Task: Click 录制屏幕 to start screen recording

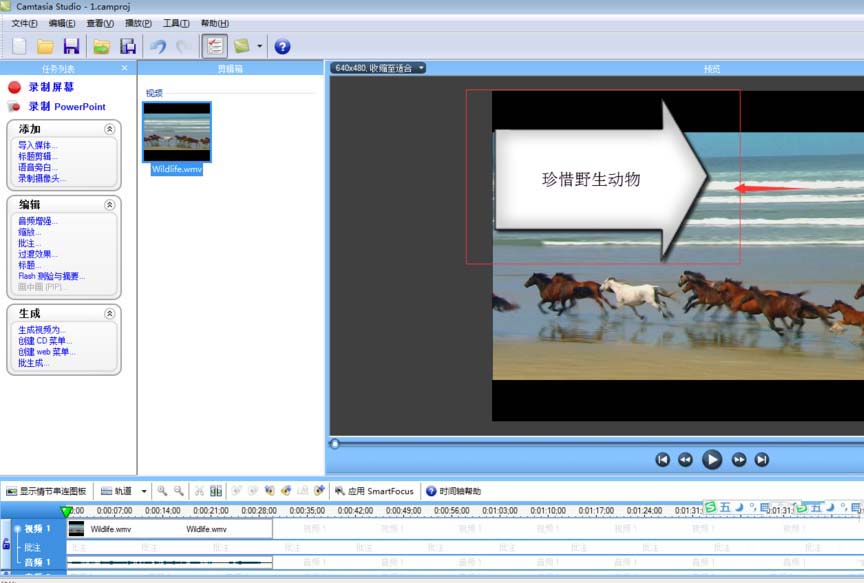Action: (50, 87)
